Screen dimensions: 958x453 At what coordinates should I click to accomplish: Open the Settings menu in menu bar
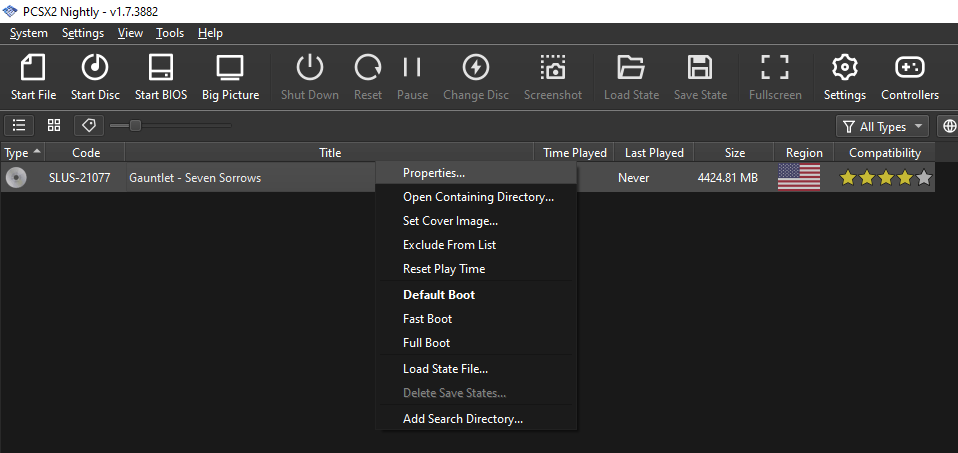pyautogui.click(x=82, y=33)
